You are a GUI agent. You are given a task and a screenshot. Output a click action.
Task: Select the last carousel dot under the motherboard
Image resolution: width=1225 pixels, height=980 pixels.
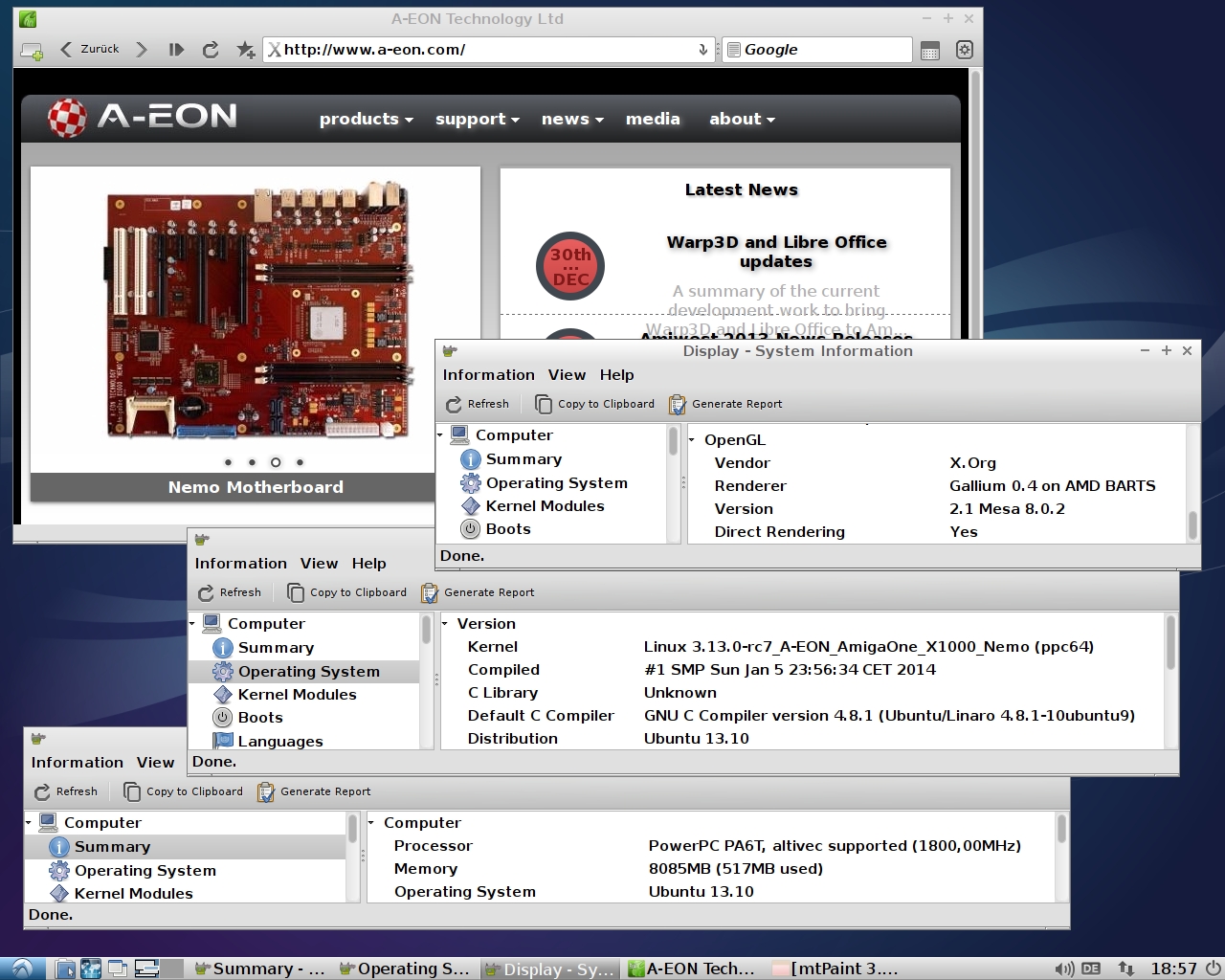[x=300, y=462]
